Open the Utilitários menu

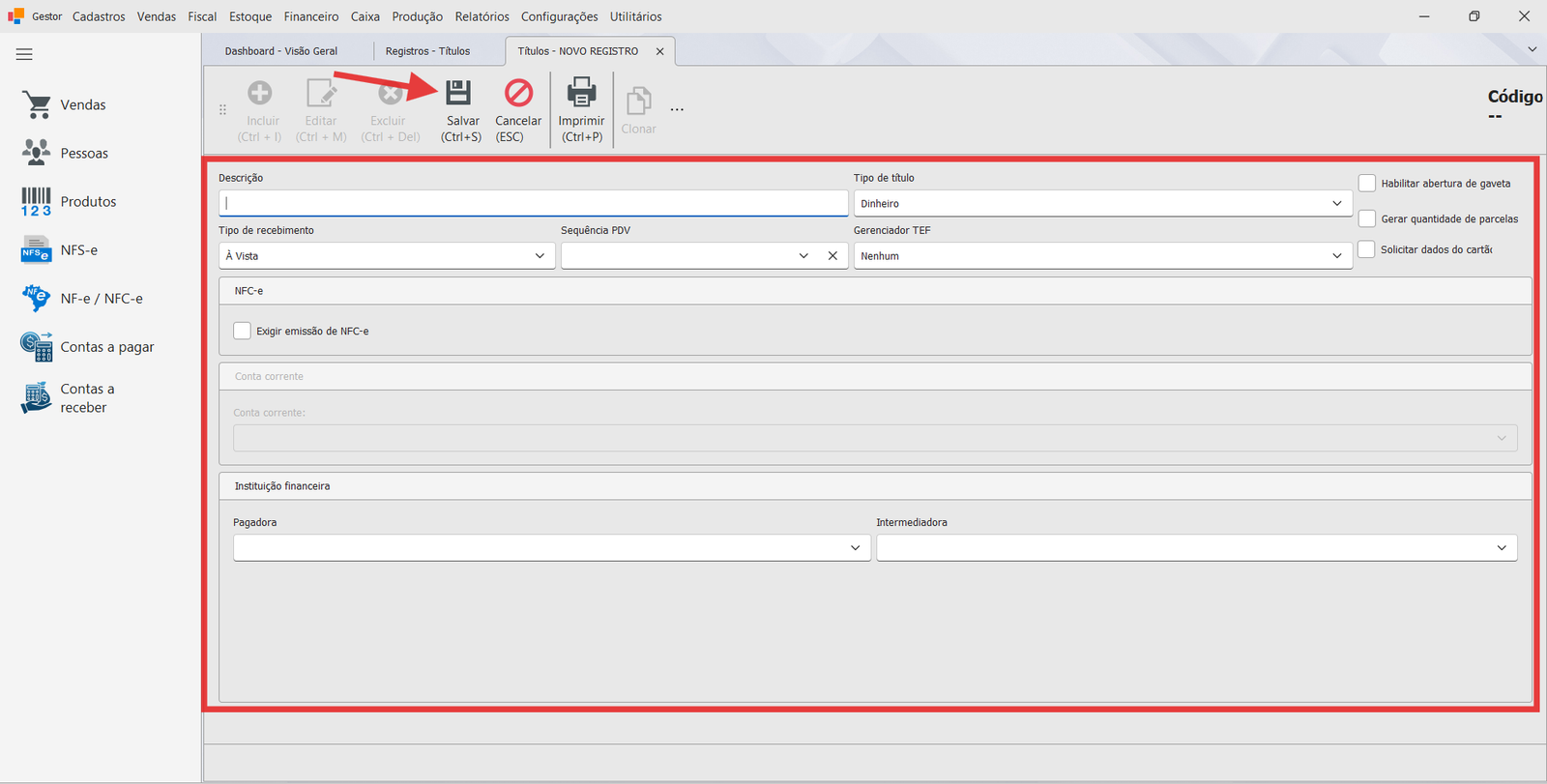coord(635,16)
